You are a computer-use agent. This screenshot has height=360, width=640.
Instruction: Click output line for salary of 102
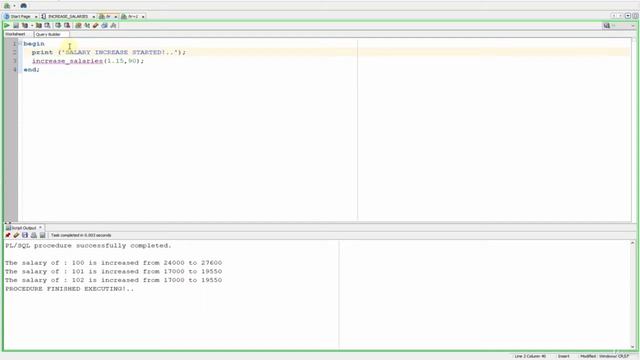coord(113,280)
